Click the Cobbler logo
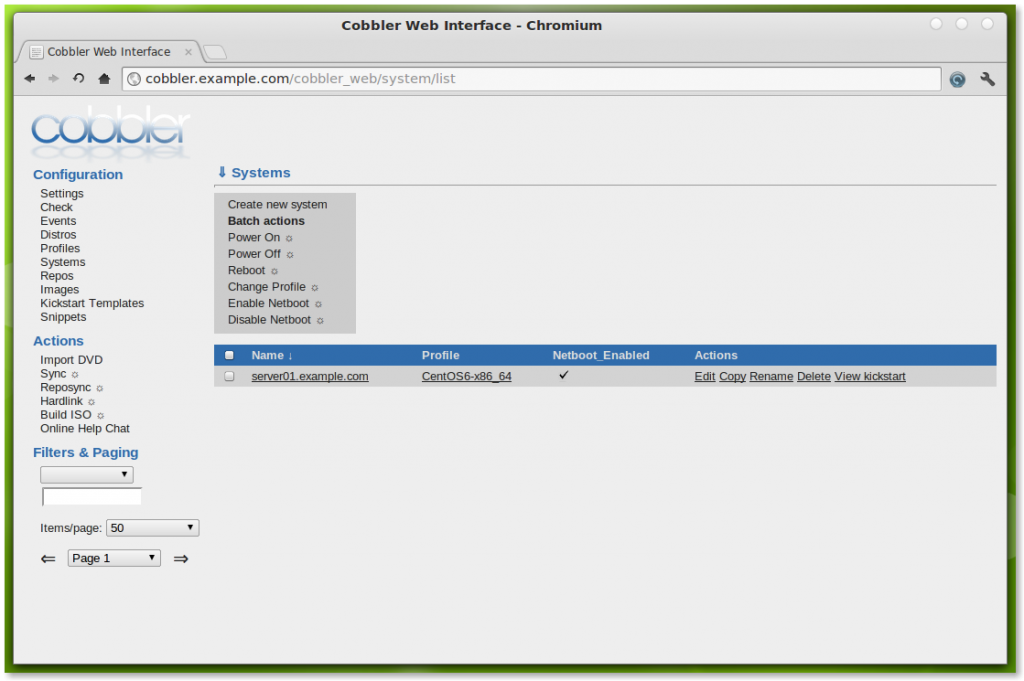 110,133
